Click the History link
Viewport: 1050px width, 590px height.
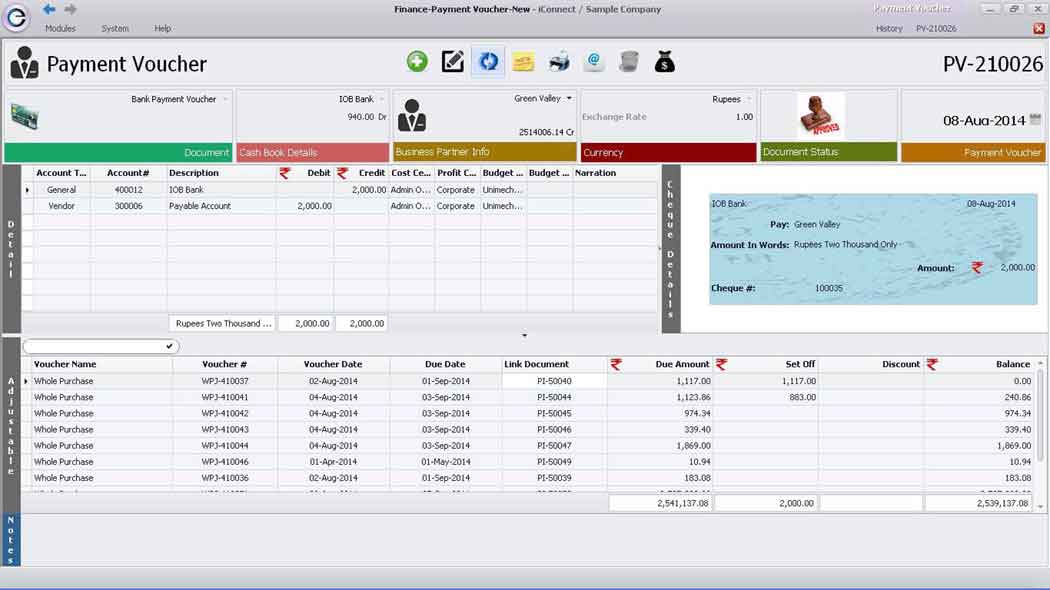coord(888,29)
